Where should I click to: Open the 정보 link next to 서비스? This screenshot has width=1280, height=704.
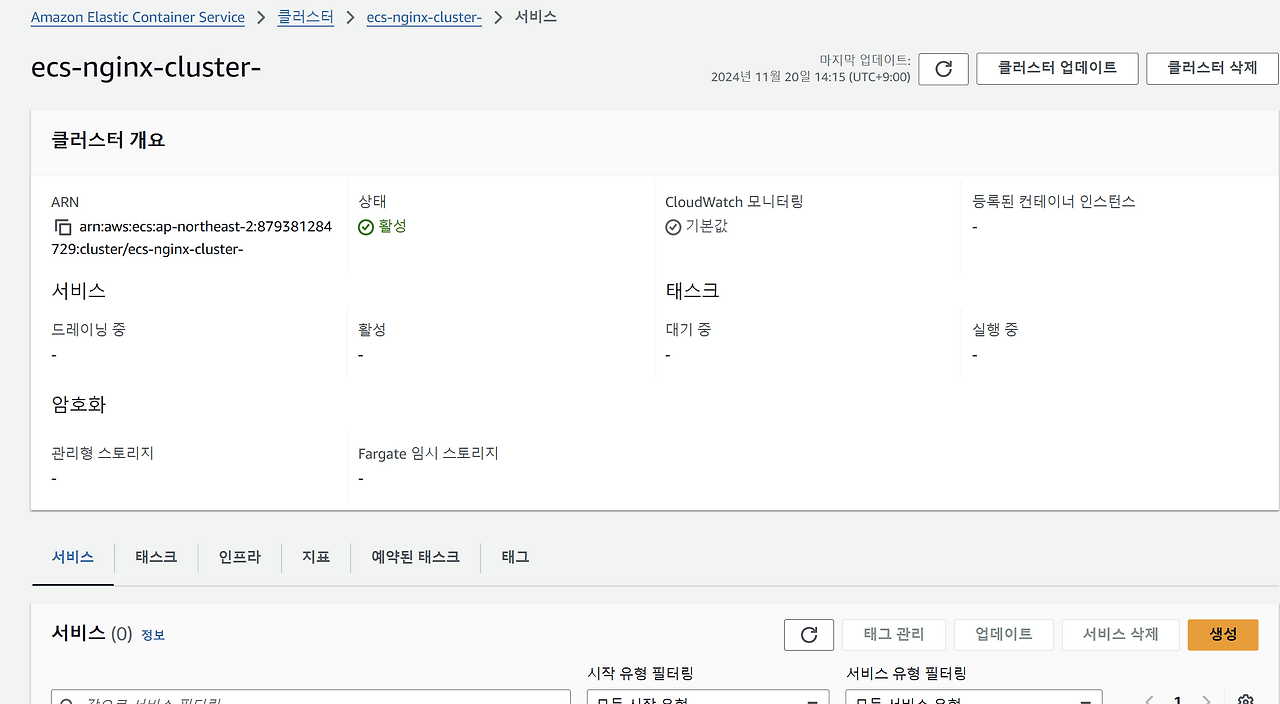[153, 635]
